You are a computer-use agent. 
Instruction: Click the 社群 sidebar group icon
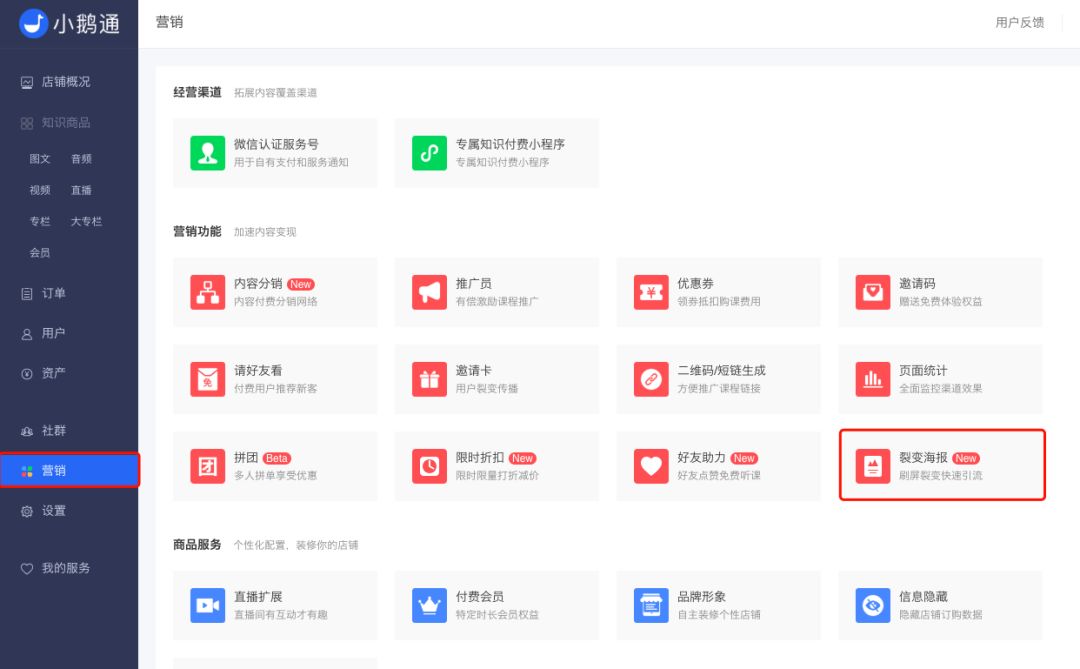pos(27,431)
